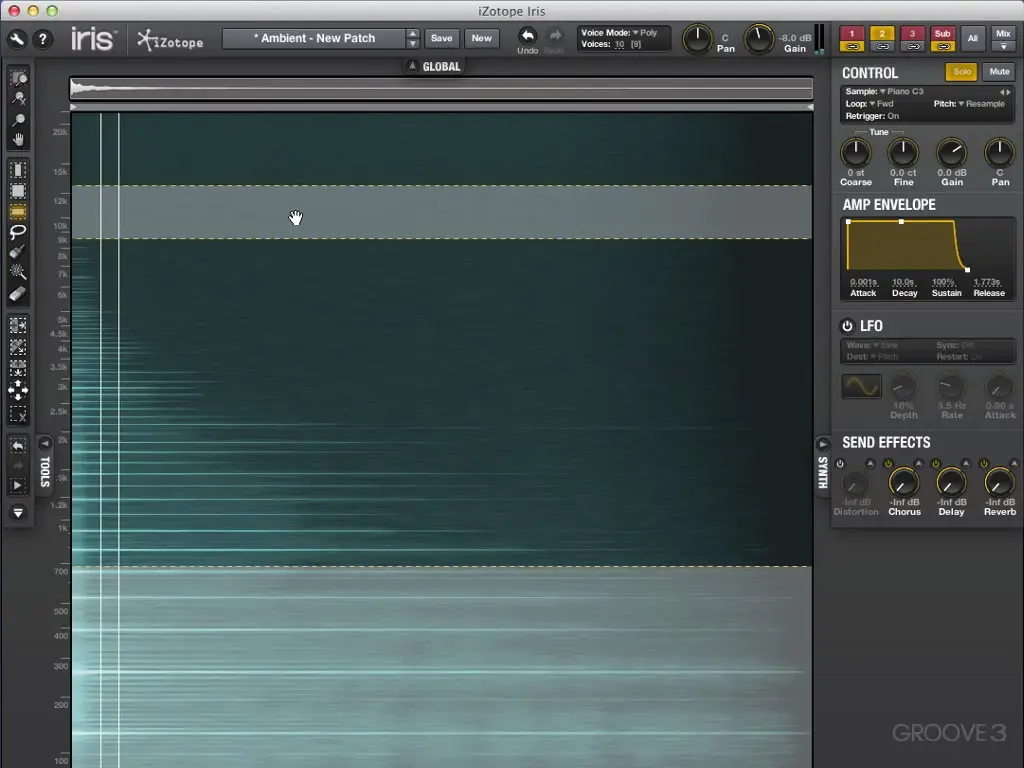Expand the Chorus effect settings triangle

(918, 464)
